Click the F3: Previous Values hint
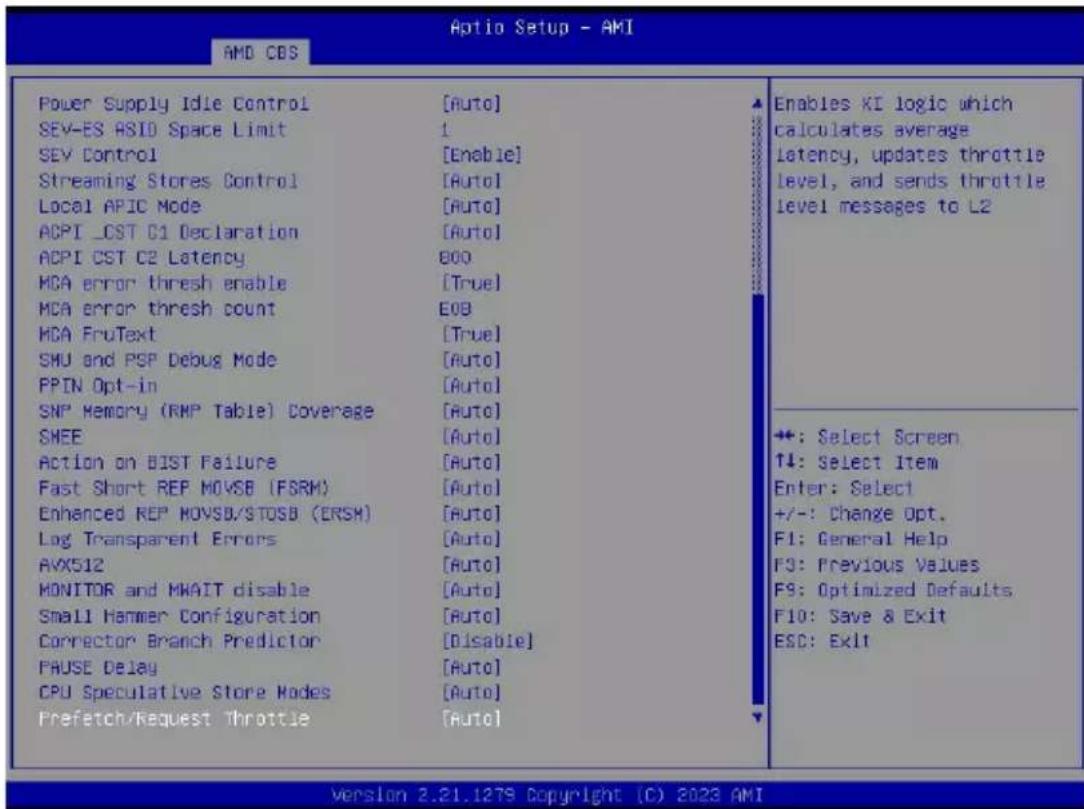The image size is (1084, 809). click(876, 564)
